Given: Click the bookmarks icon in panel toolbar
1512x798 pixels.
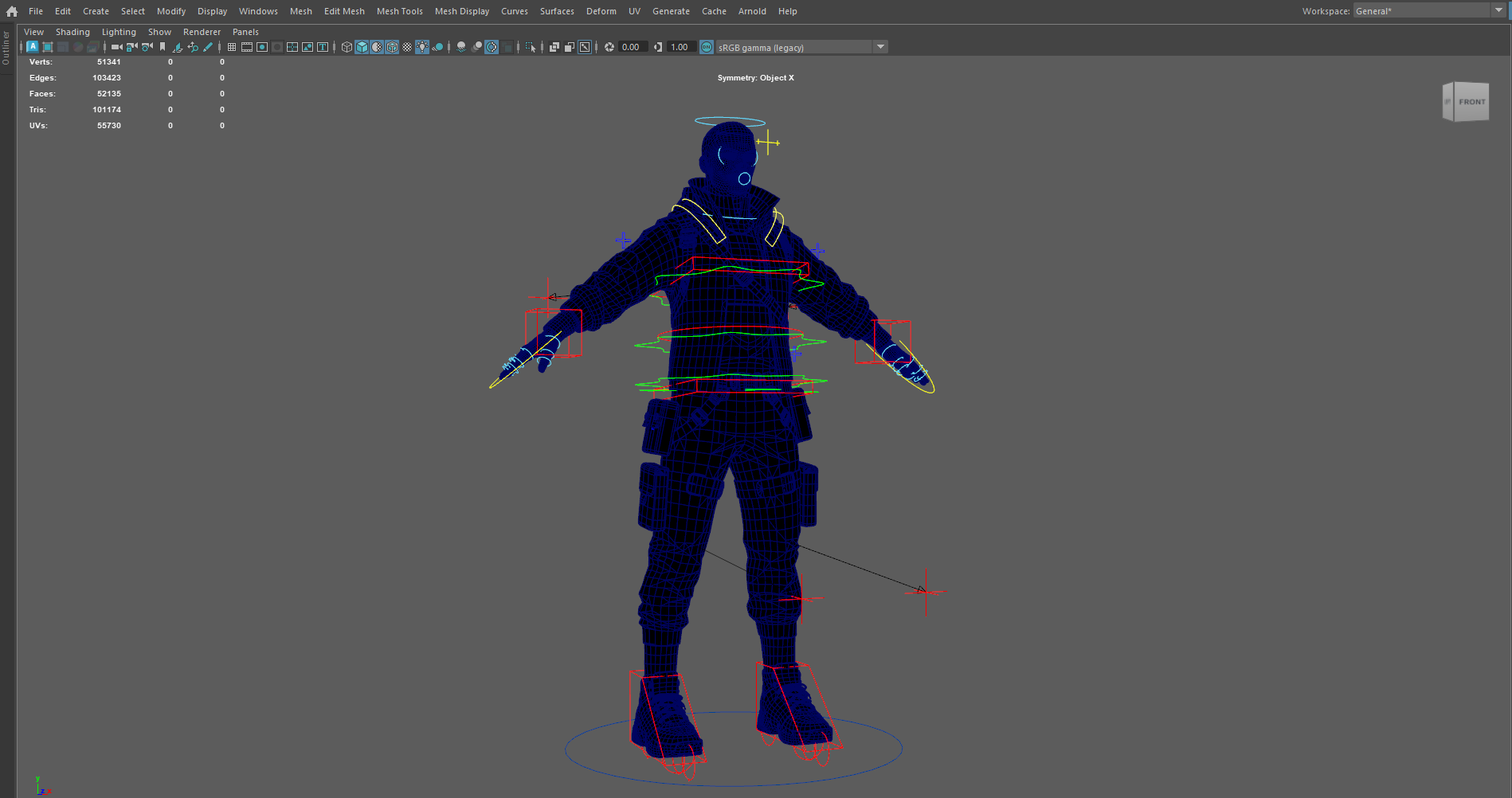Looking at the screenshot, I should click(x=163, y=47).
